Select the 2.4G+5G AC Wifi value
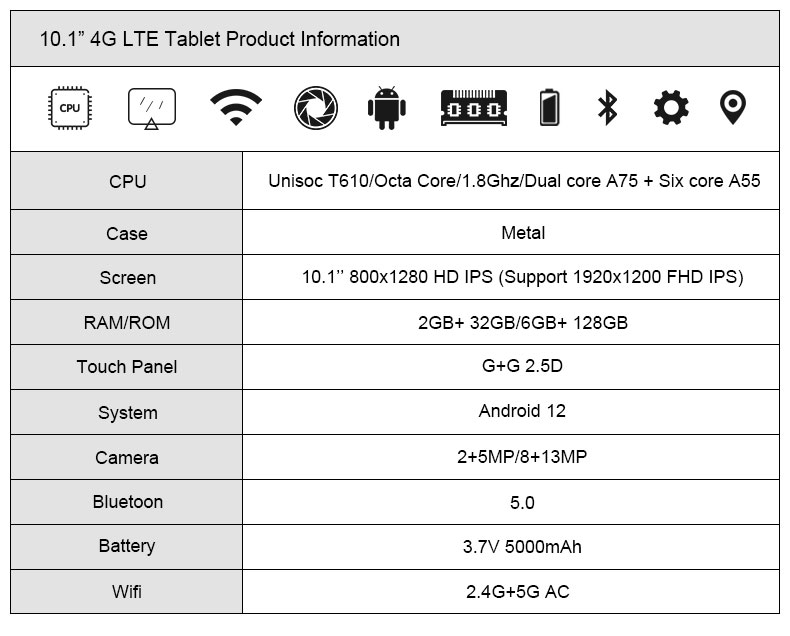790x636 pixels. tap(517, 592)
